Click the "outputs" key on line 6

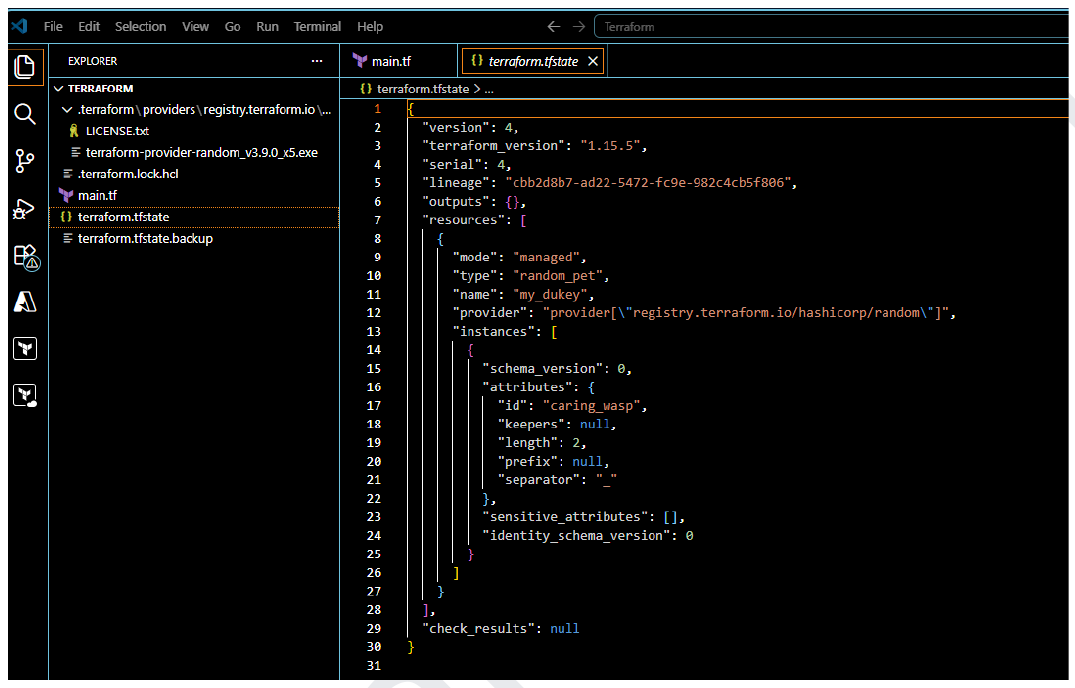coord(455,201)
